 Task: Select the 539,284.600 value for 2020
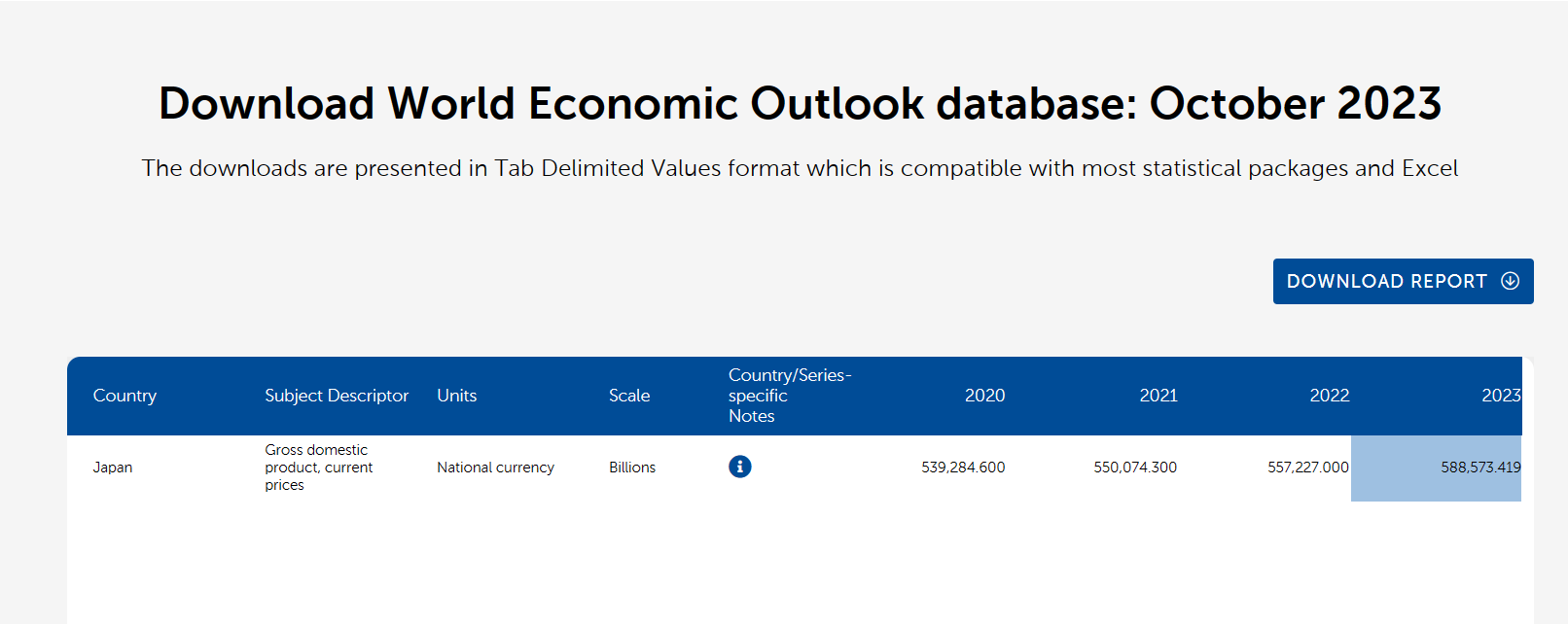(x=963, y=468)
